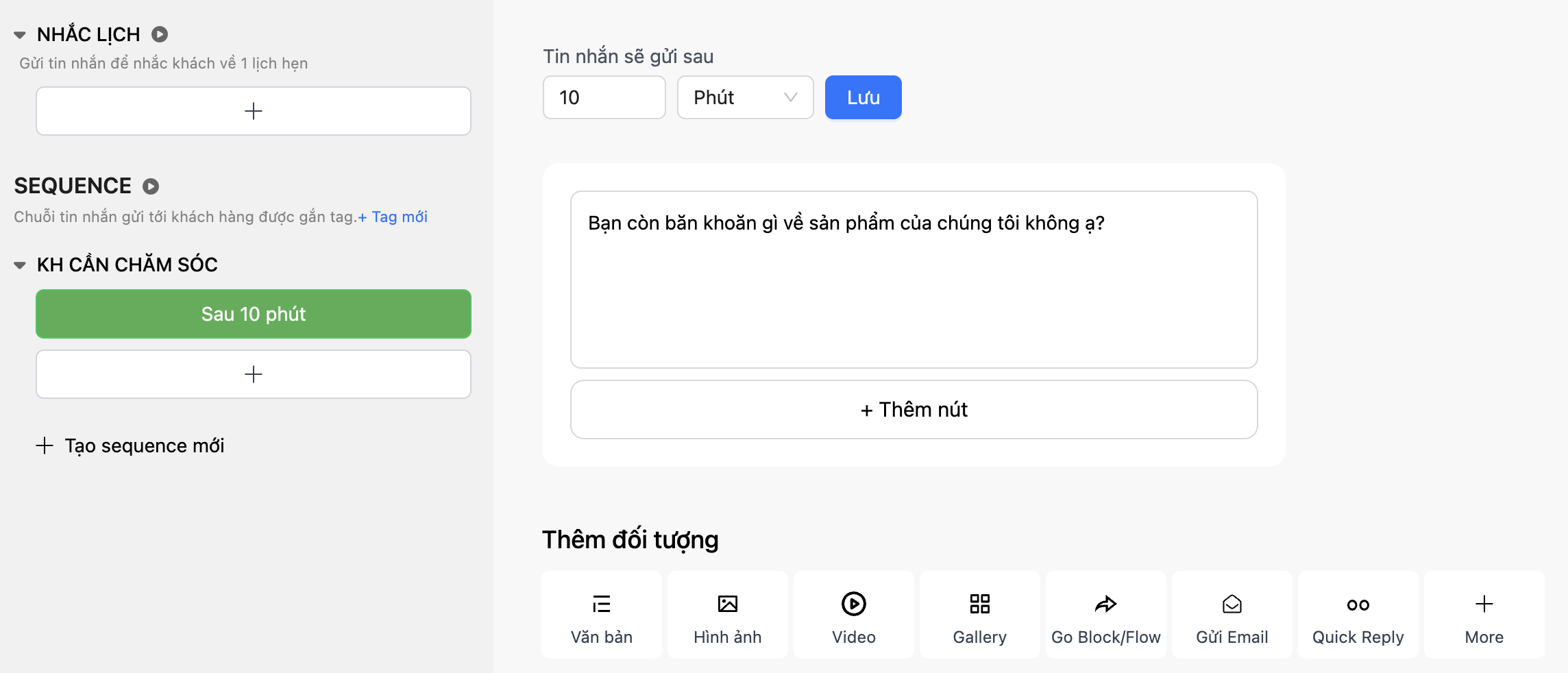This screenshot has width=1568, height=673.
Task: Save the delay with the Lưu button
Action: (x=863, y=97)
